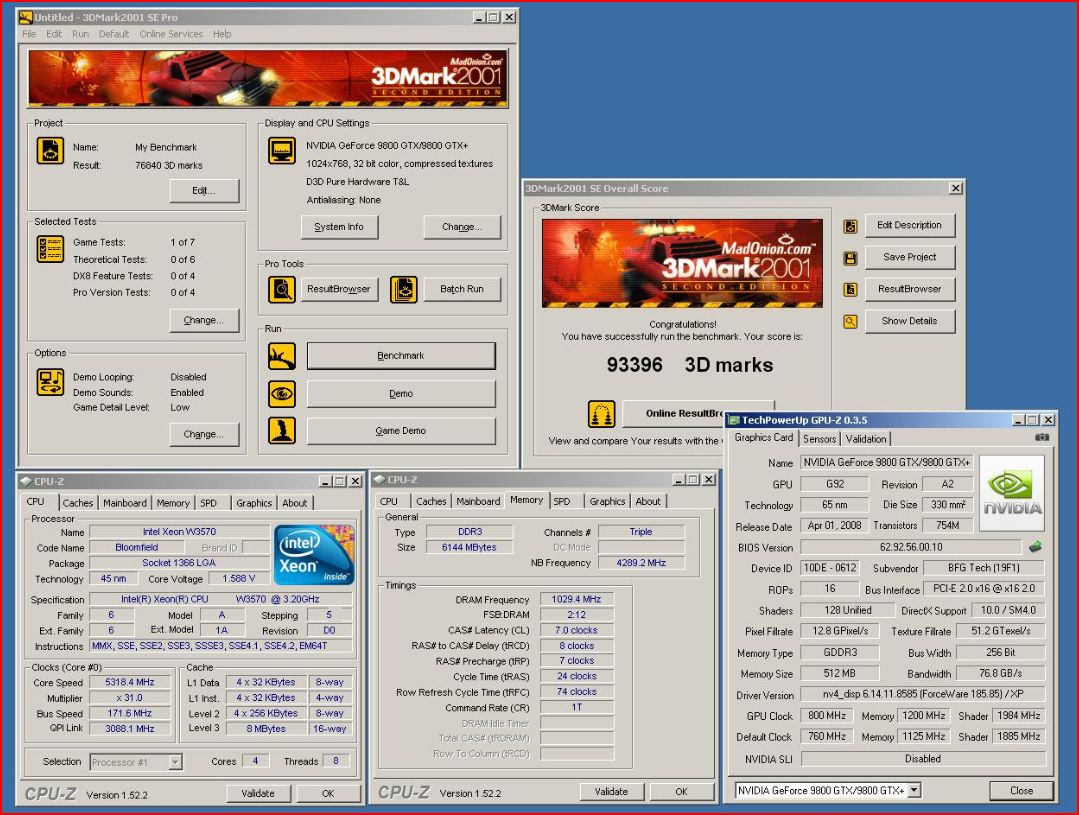Click Change... button under Selected Tests
The width and height of the screenshot is (1079, 815).
click(204, 320)
